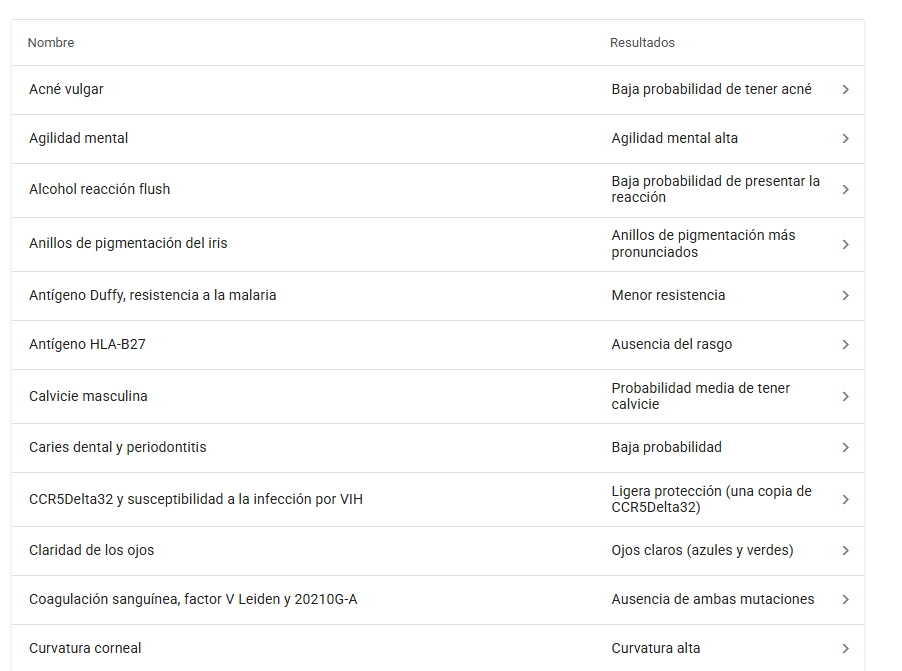This screenshot has width=902, height=671.
Task: Select 'Ausencia de ambas mutaciones' result
Action: pos(713,600)
